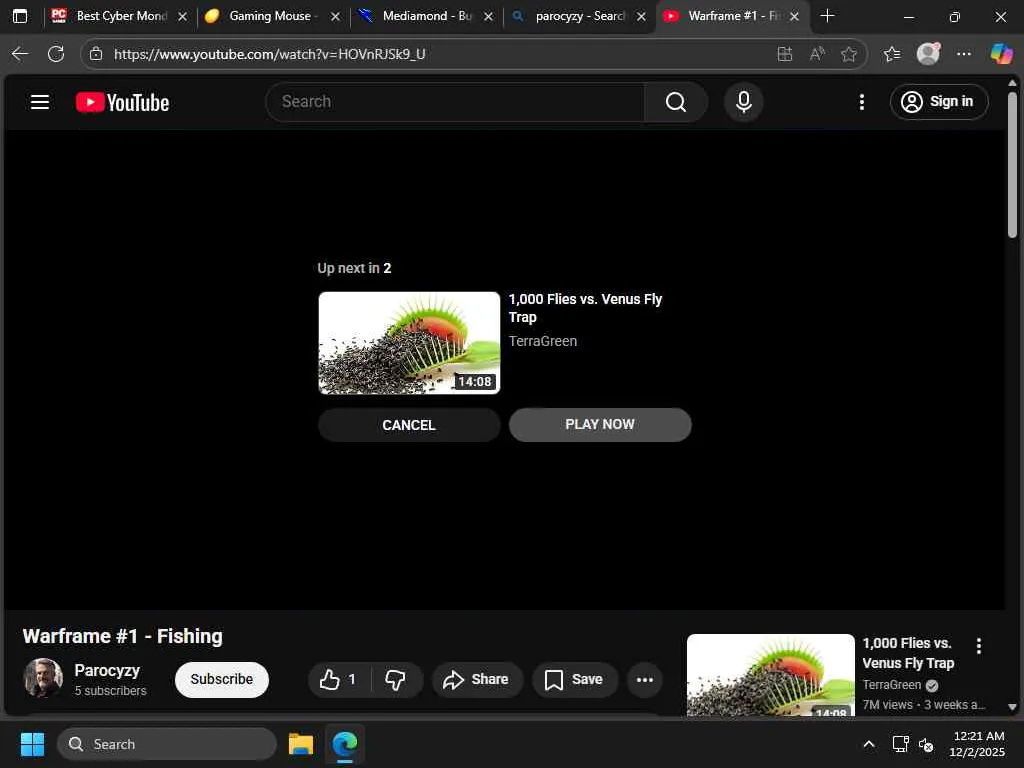Image resolution: width=1024 pixels, height=768 pixels.
Task: Open YouTube settings three-dot menu
Action: 861,102
